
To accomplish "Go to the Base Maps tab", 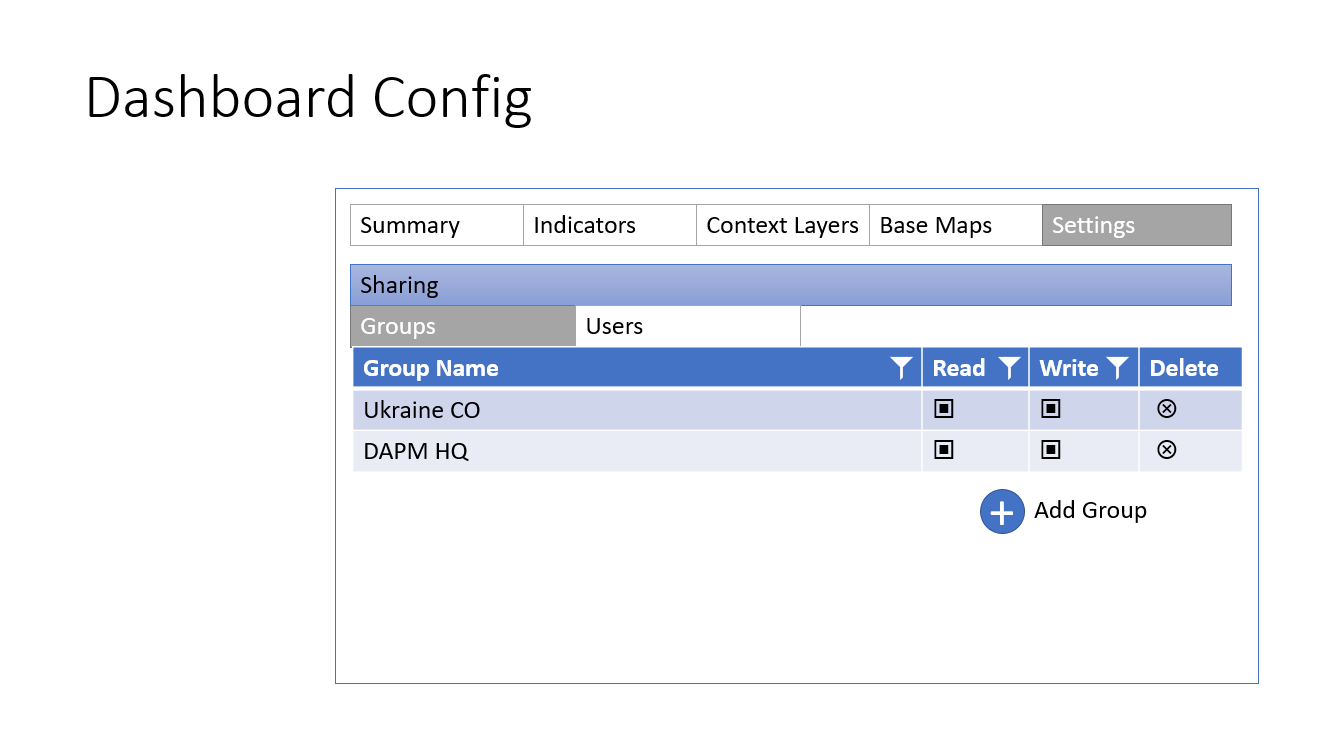I will [x=956, y=225].
